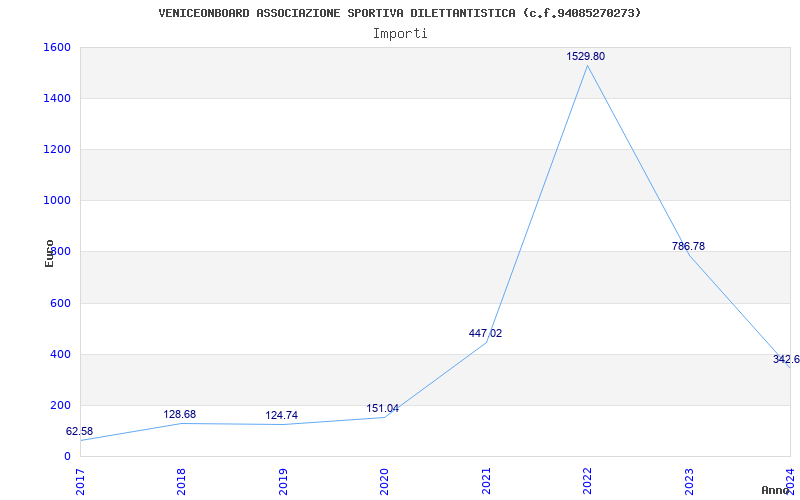Viewport: 800px width, 500px height.
Task: Click the 1200 y-axis tick label
Action: pyautogui.click(x=57, y=149)
